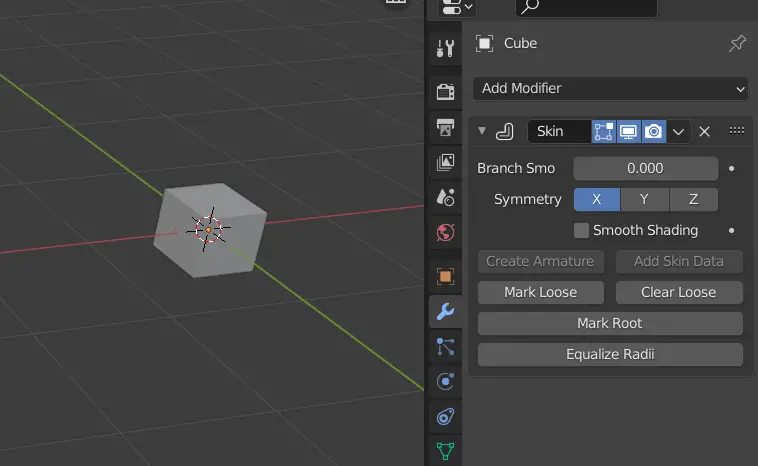Open the World properties tab
758x466 pixels.
pyautogui.click(x=445, y=233)
